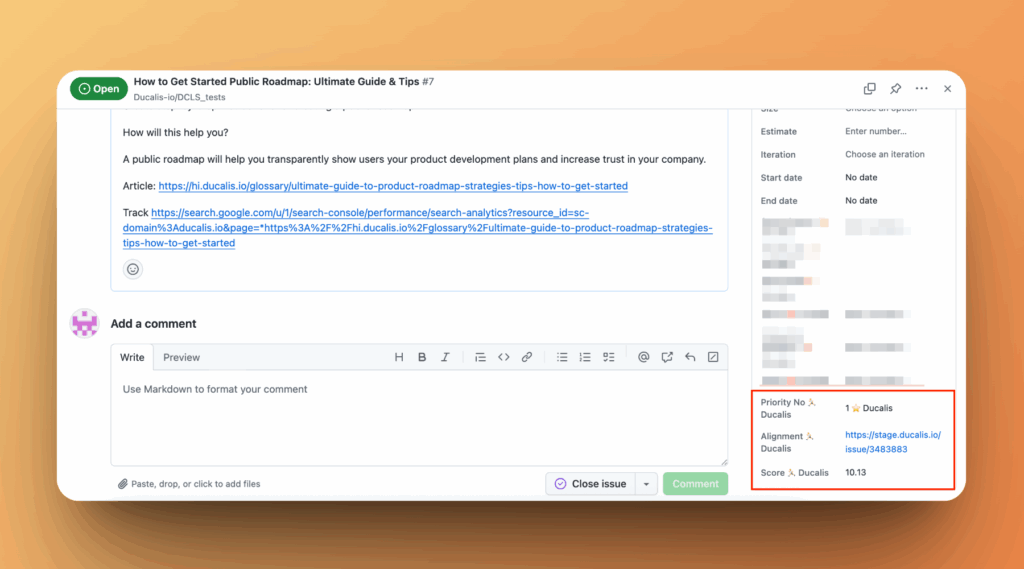This screenshot has width=1024, height=569.
Task: Open the three-dot more options menu
Action: click(921, 88)
